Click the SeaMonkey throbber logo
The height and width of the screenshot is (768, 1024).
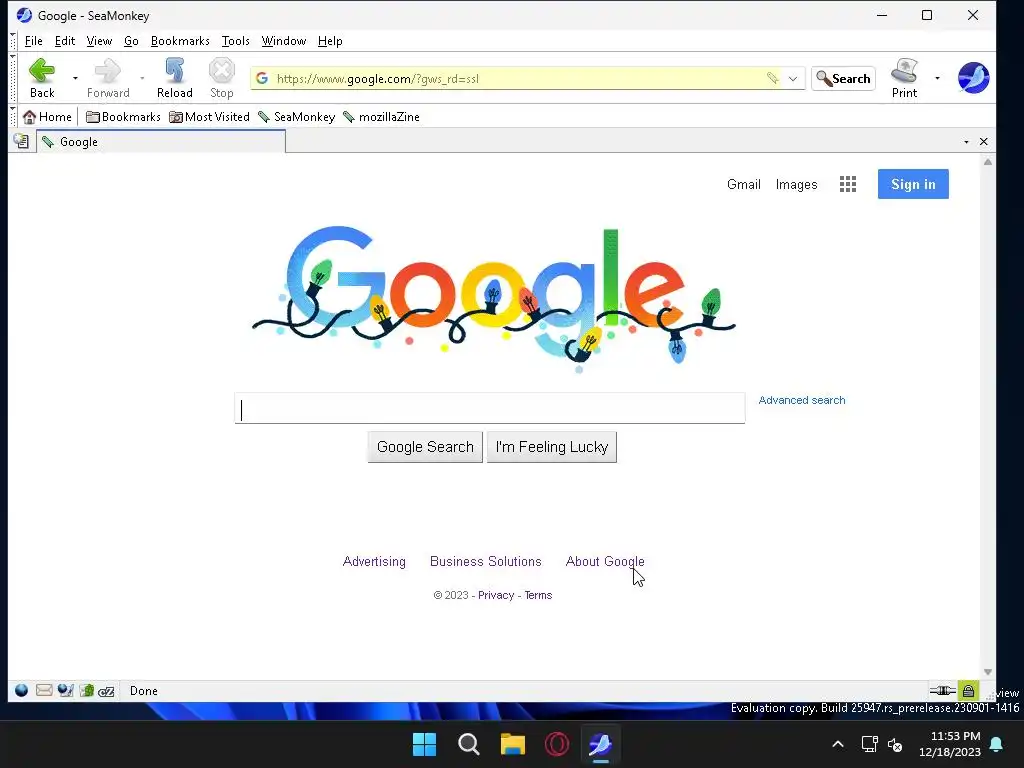click(x=973, y=78)
